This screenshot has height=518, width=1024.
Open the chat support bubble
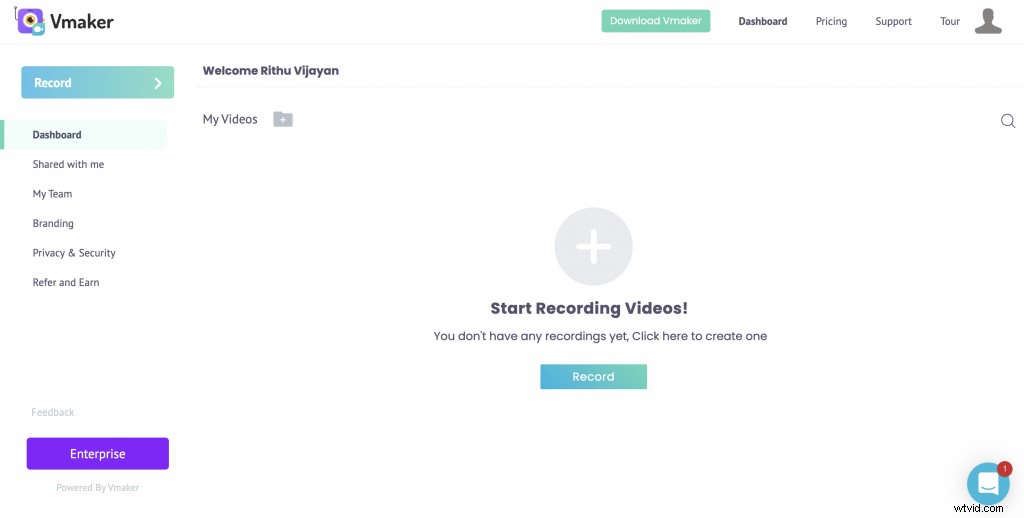[988, 484]
